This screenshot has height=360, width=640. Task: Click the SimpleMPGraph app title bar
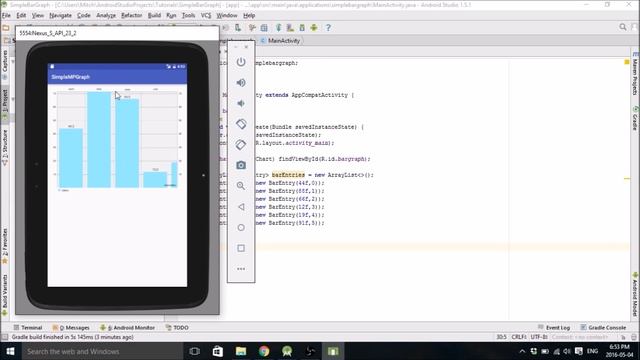click(117, 77)
